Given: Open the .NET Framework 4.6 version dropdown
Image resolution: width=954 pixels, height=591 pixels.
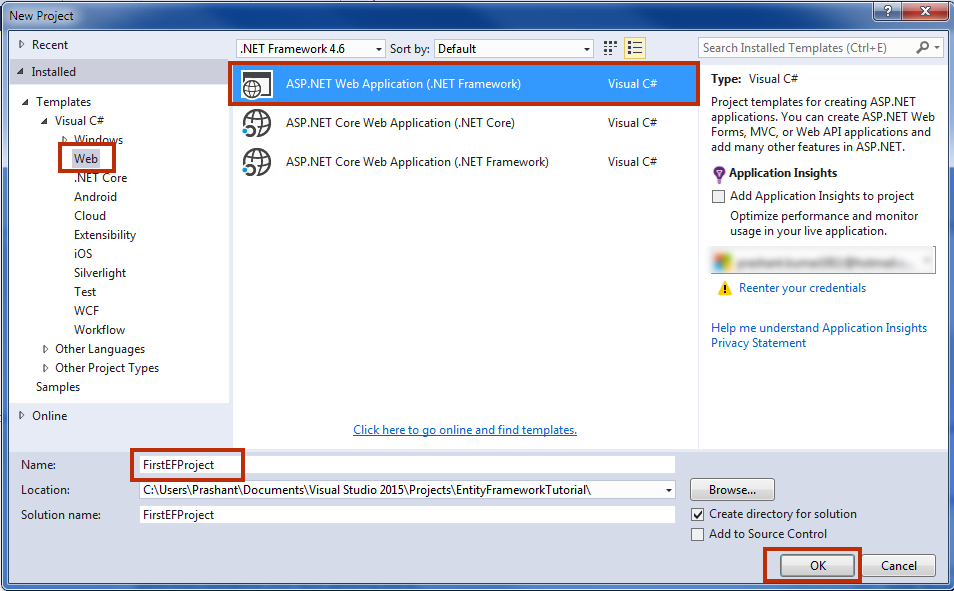Looking at the screenshot, I should [x=311, y=49].
